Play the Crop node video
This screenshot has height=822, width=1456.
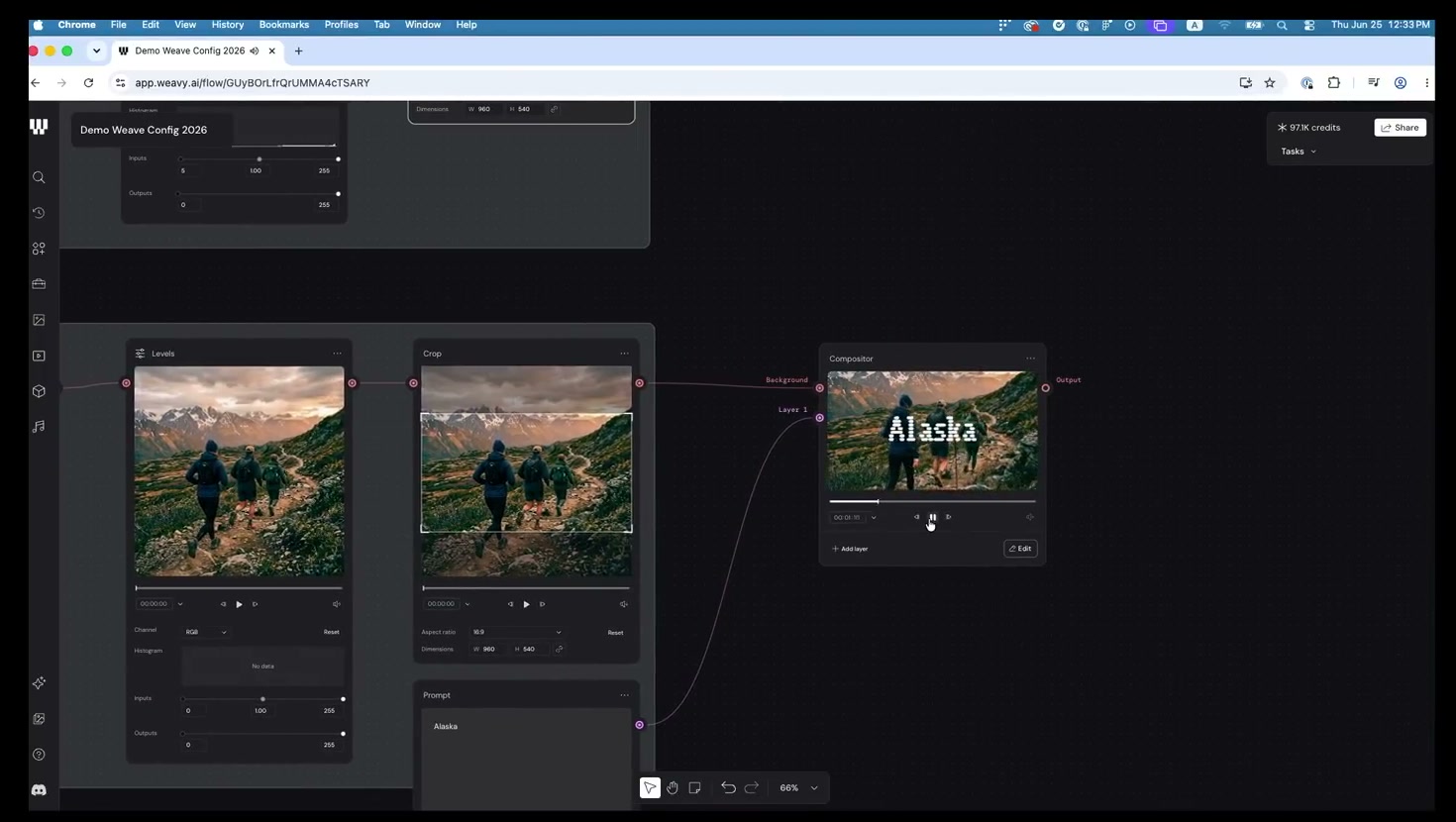526,604
